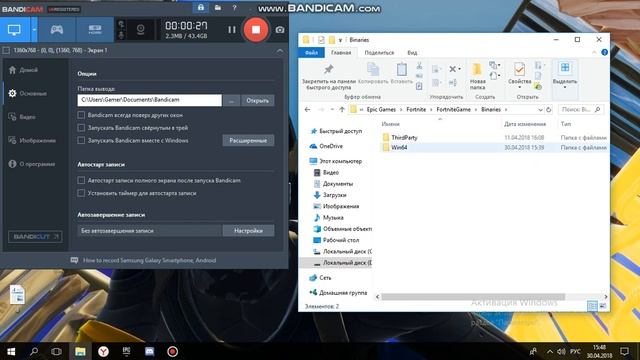Viewport: 640px width, 360px height.
Task: Stop recording with the red button
Action: click(256, 29)
